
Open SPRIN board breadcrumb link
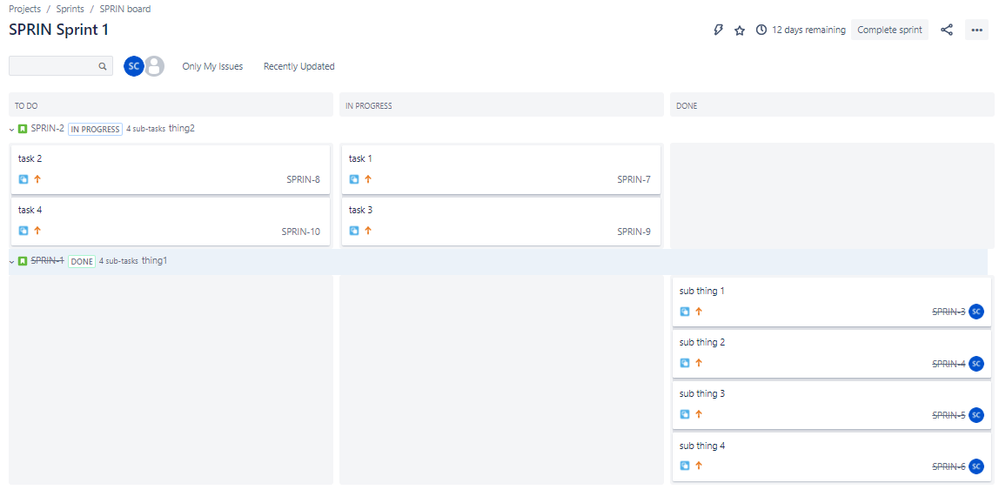(x=125, y=9)
